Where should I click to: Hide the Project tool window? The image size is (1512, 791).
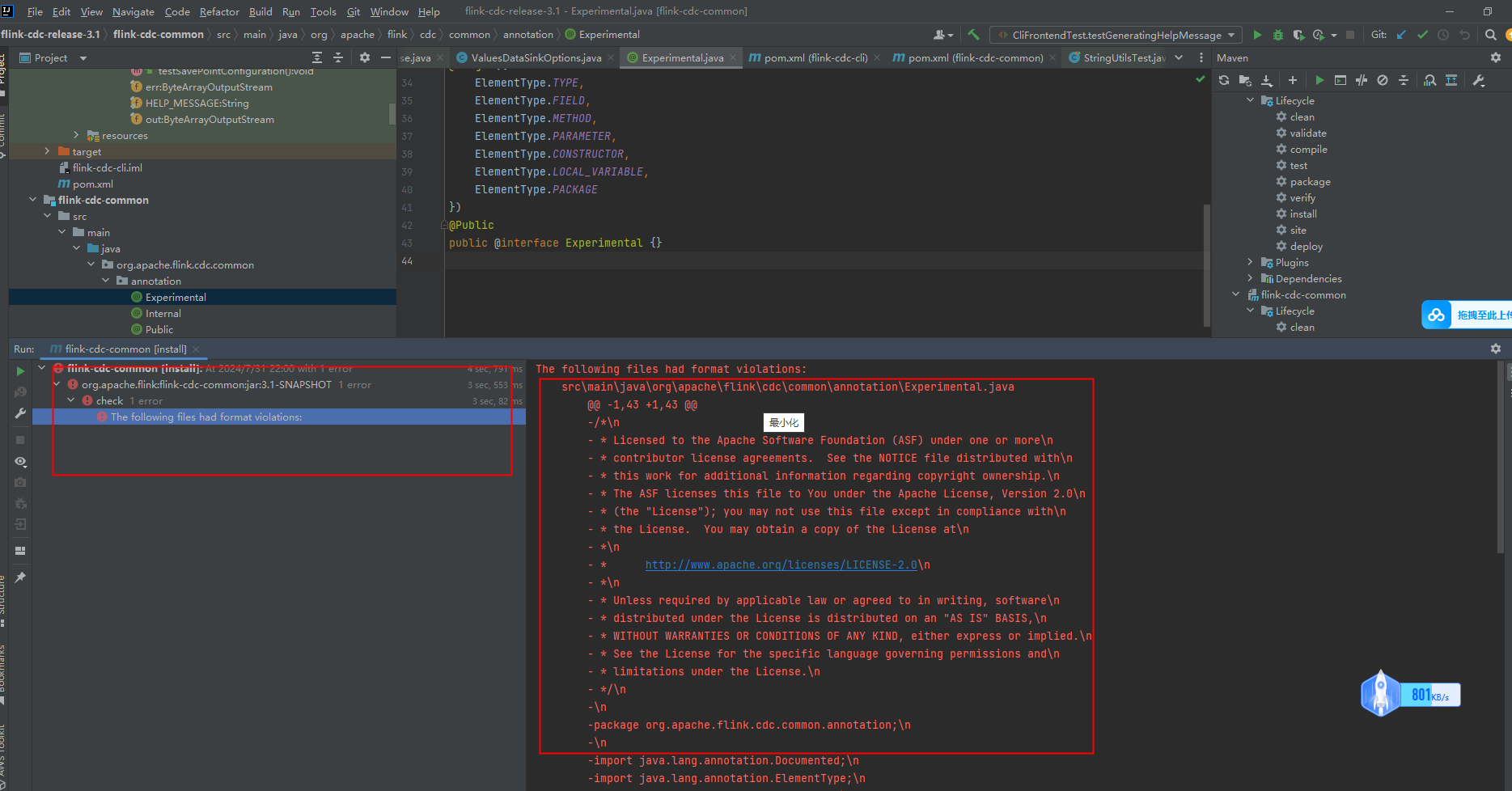click(x=386, y=57)
